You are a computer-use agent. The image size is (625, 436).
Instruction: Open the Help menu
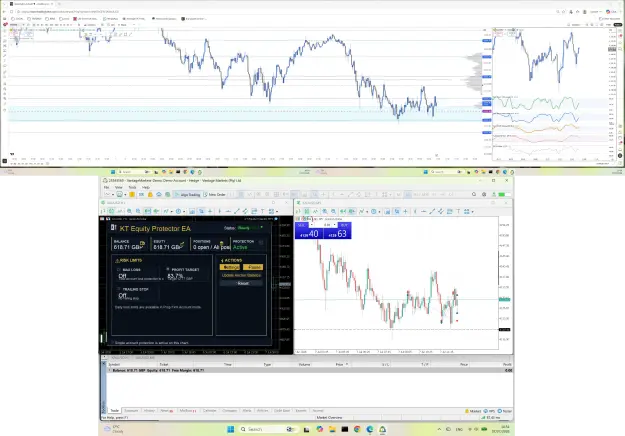[x=146, y=187]
